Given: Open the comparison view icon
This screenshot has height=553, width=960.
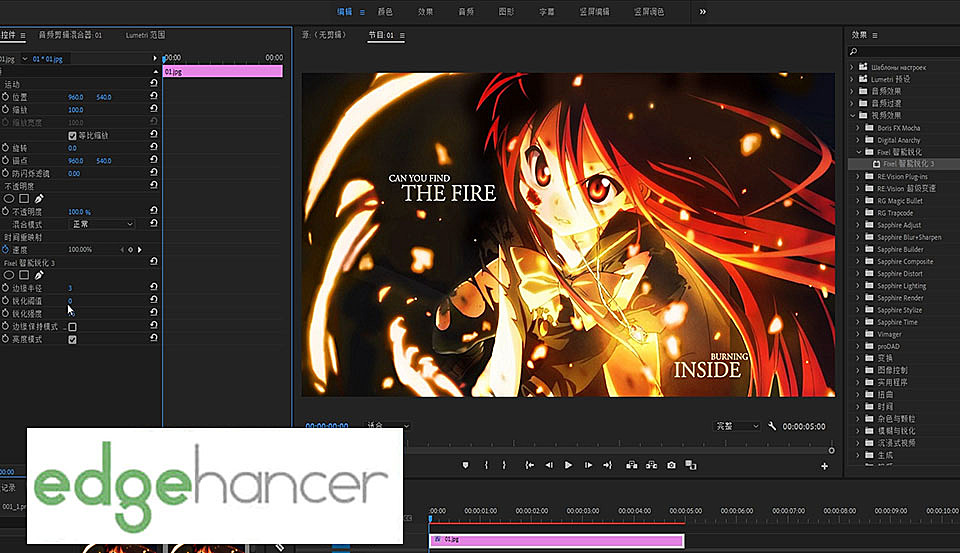Looking at the screenshot, I should click(691, 465).
